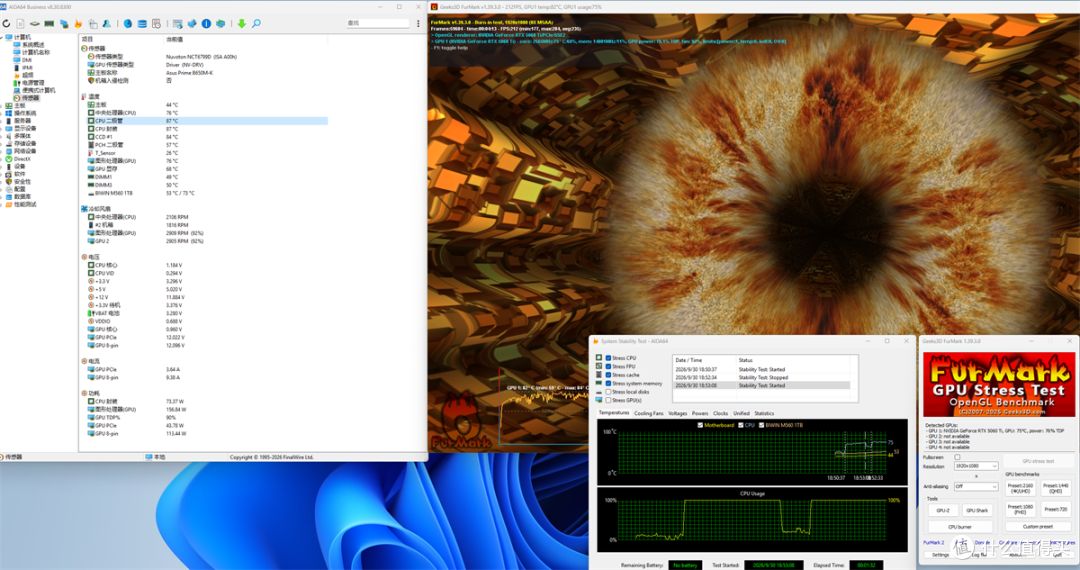Screen dimensions: 1080x570
Task: Open FurMark Anti-aliasing dropdown
Action: pos(975,486)
